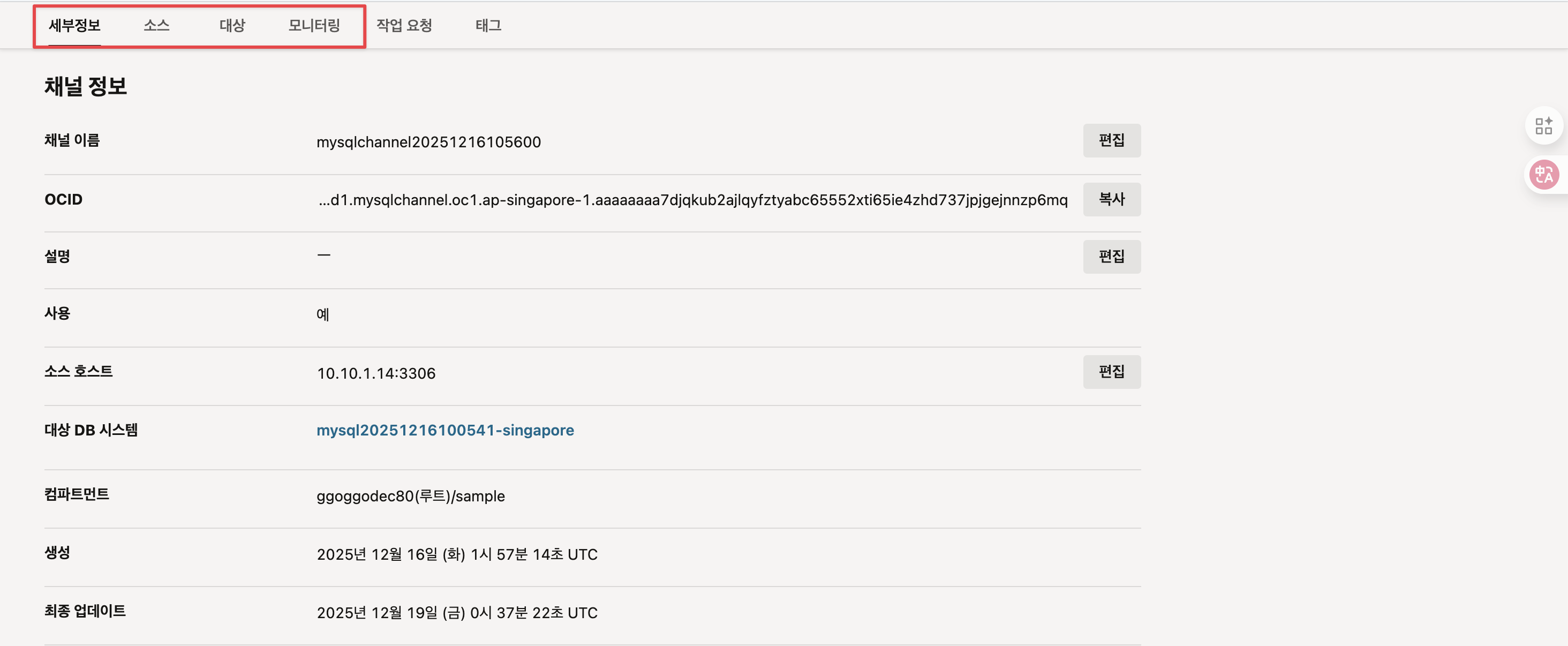Click 편집 next to 소스 호스트
The height and width of the screenshot is (646, 1568).
click(x=1111, y=371)
